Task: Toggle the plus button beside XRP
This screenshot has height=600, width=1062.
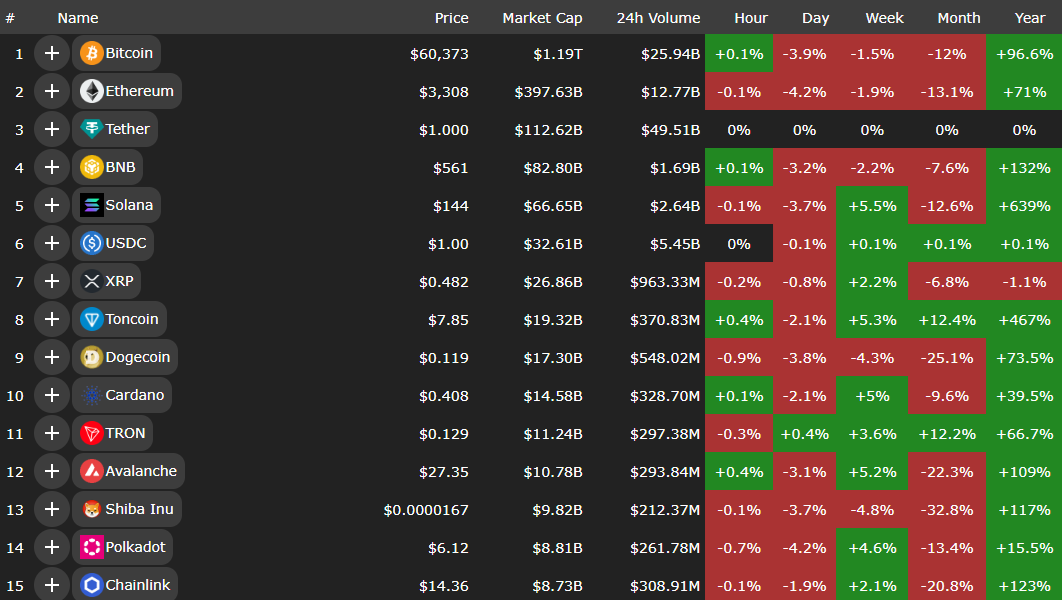Action: pyautogui.click(x=52, y=281)
